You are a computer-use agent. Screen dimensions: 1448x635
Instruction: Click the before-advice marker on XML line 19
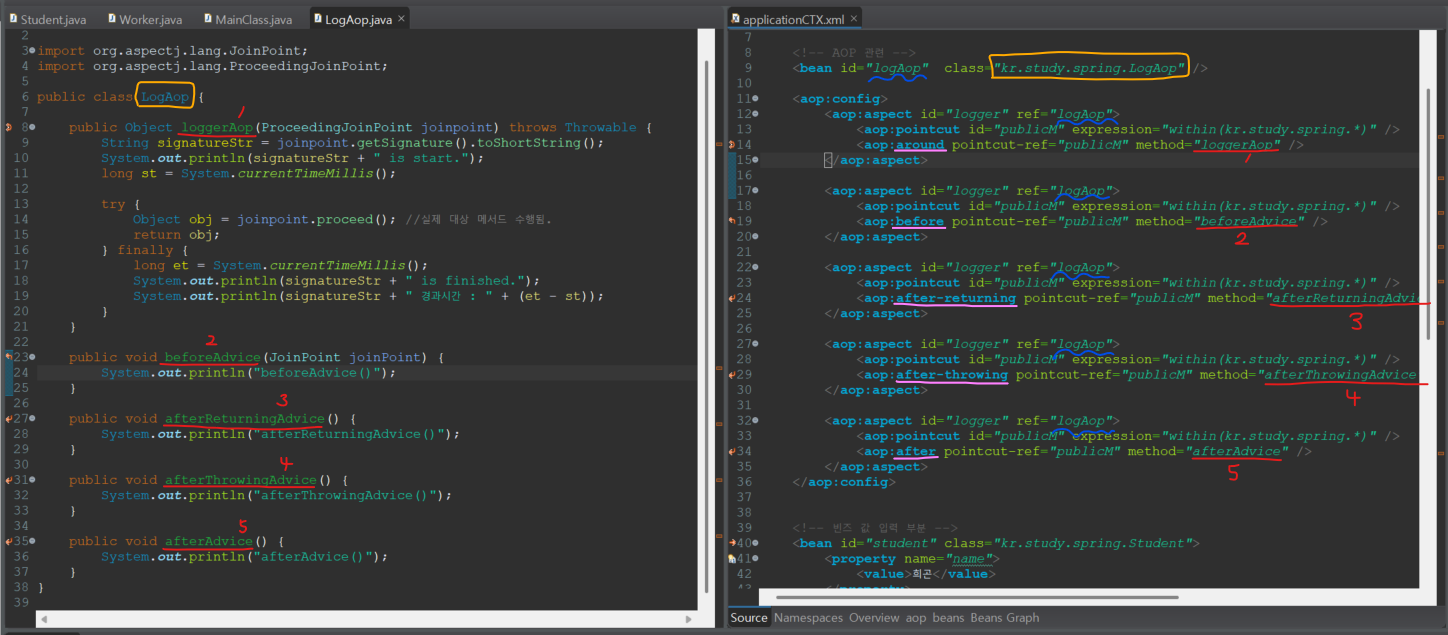[733, 221]
